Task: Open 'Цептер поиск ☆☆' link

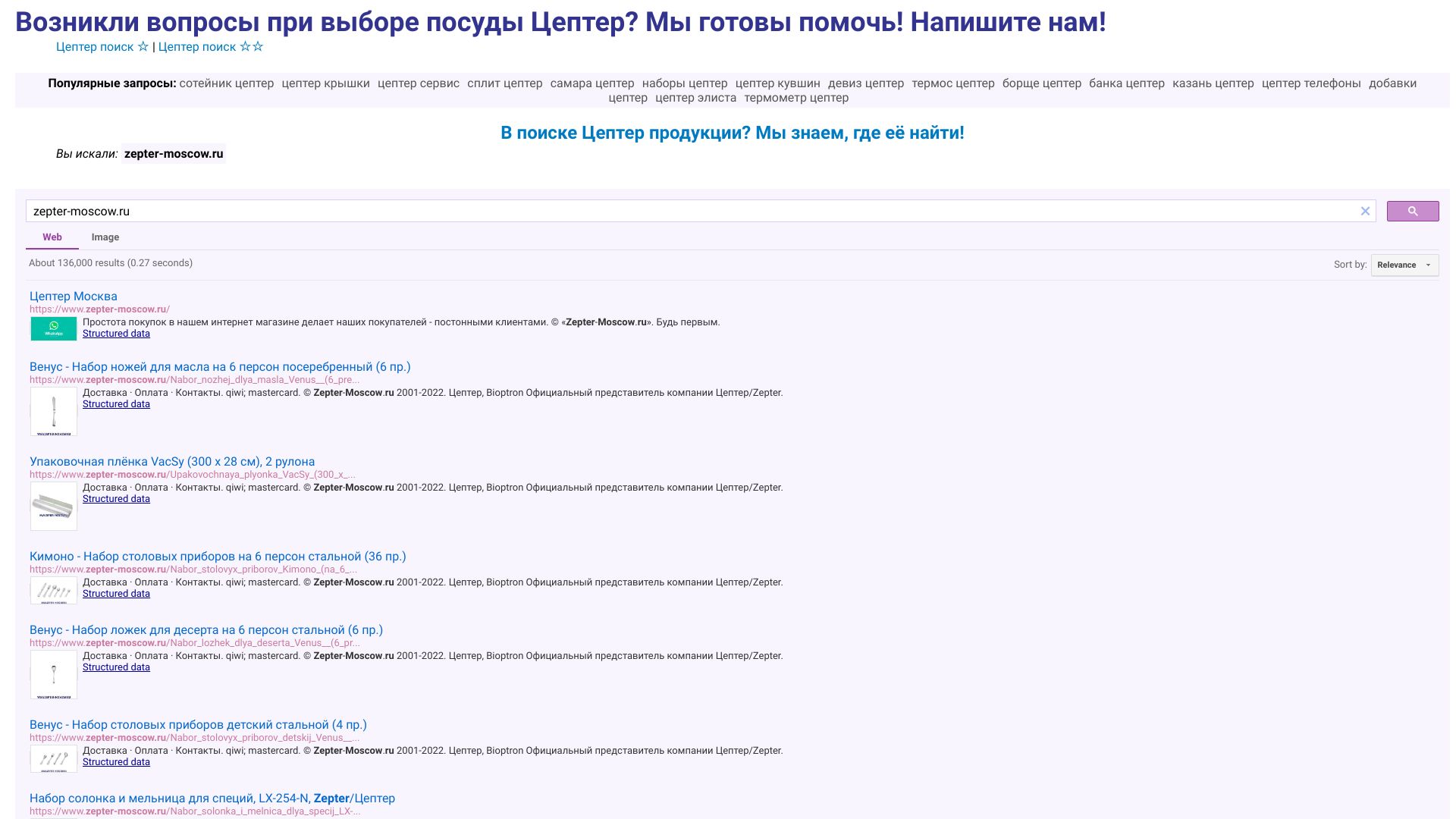Action: coord(211,47)
